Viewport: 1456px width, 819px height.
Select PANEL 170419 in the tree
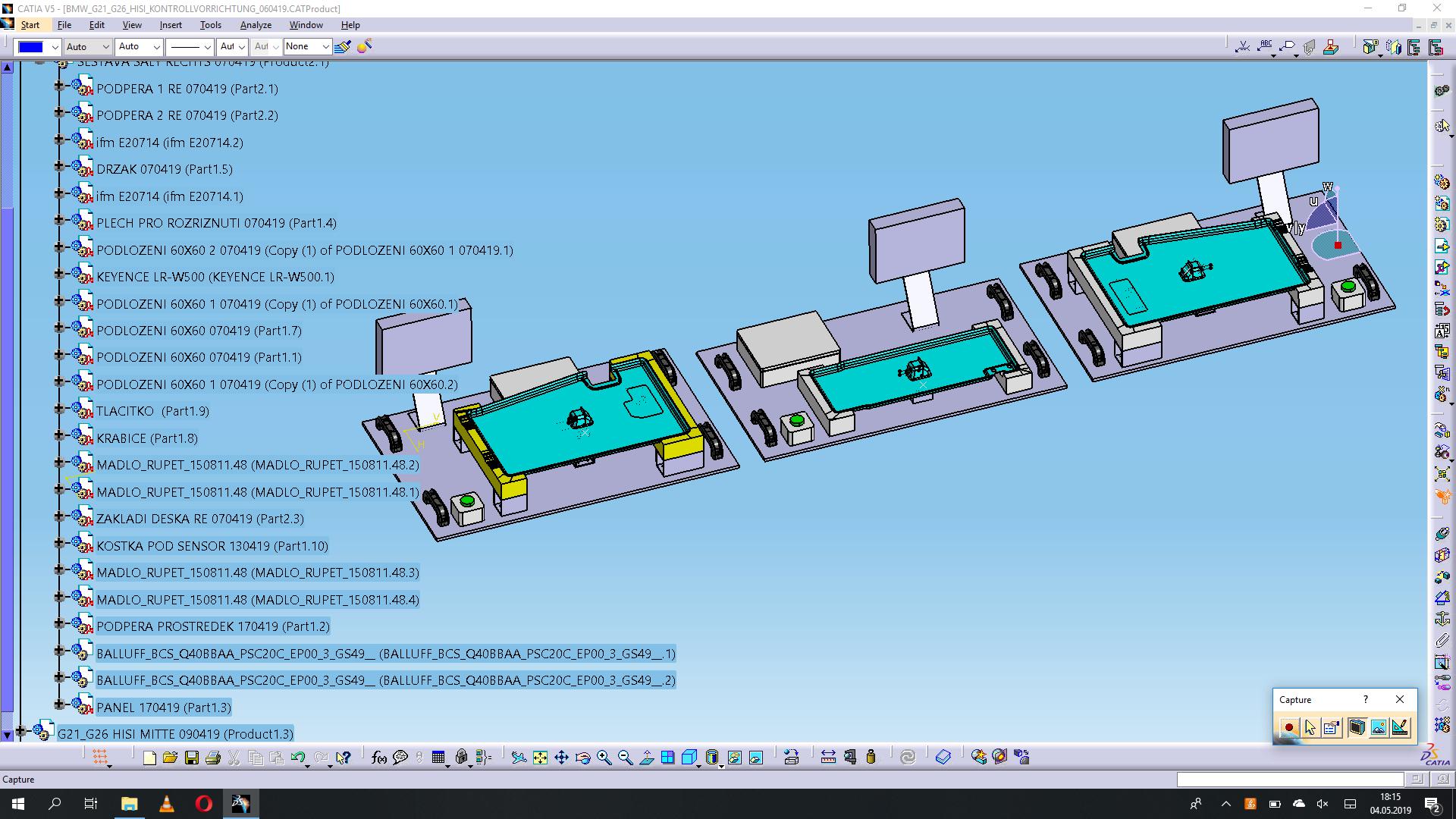[163, 708]
